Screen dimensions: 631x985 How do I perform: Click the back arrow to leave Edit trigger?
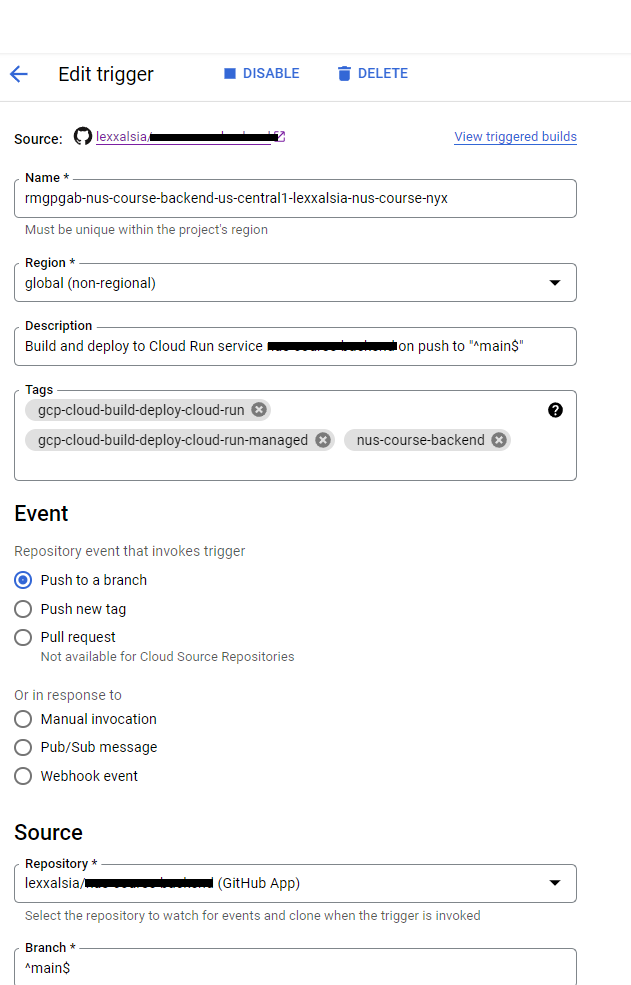(x=20, y=73)
